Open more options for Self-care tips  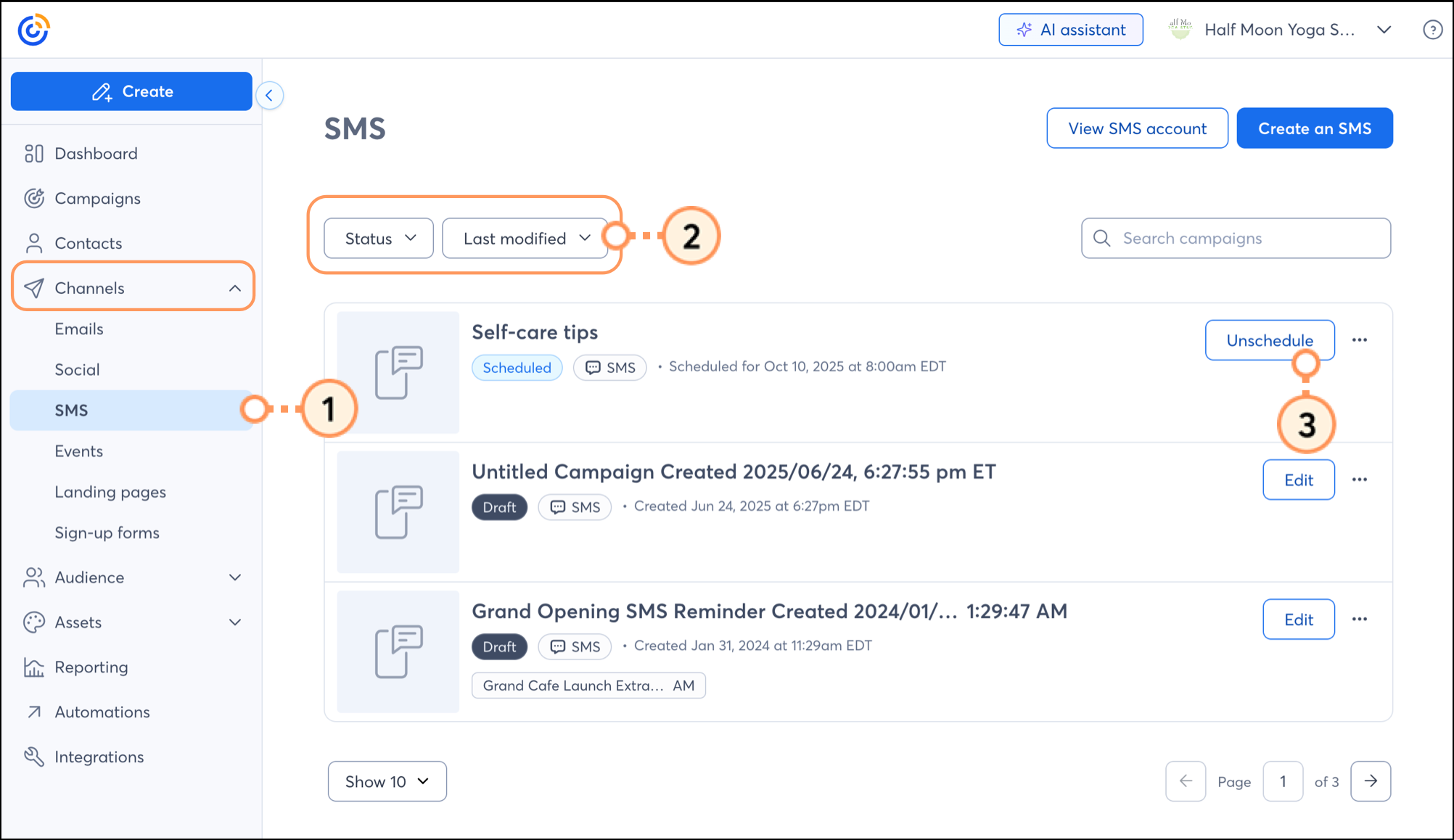(x=1359, y=340)
